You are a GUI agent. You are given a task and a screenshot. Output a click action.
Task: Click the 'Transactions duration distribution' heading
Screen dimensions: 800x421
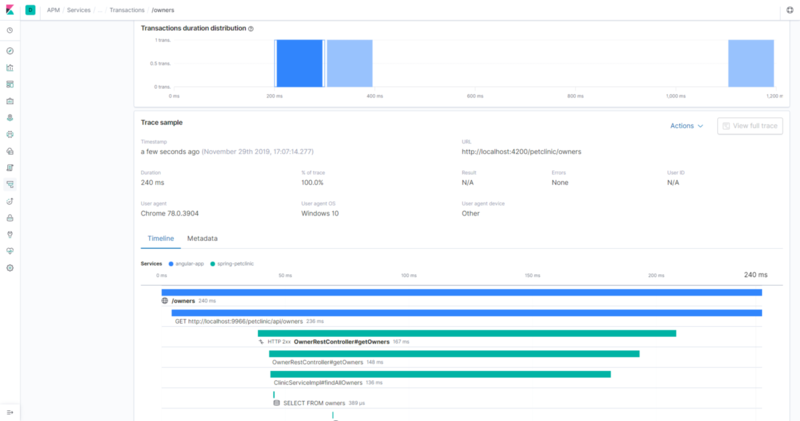[x=193, y=28]
